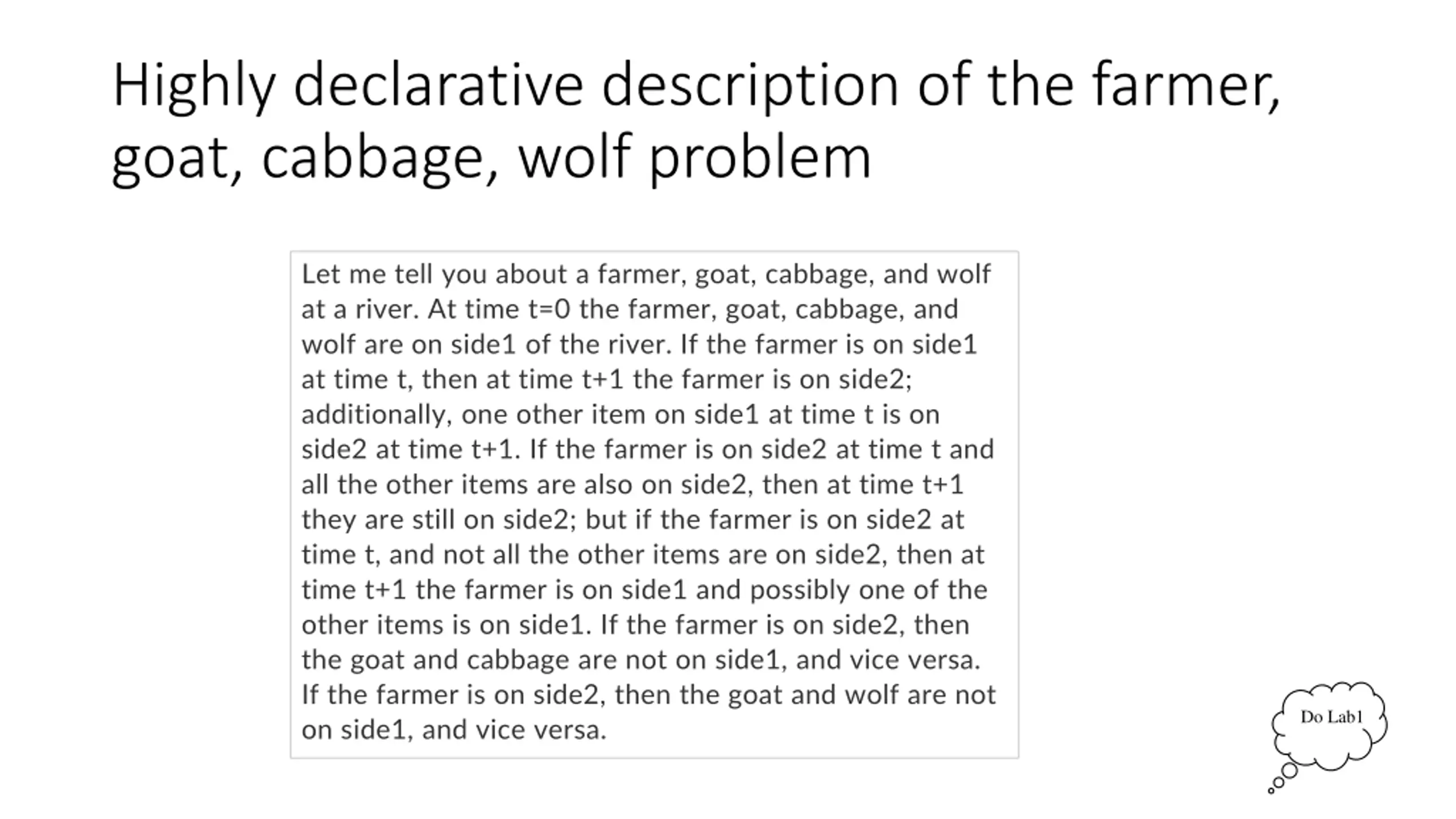1456x819 pixels.
Task: Click the 'Do Lab1' thought cloud
Action: click(x=1329, y=727)
